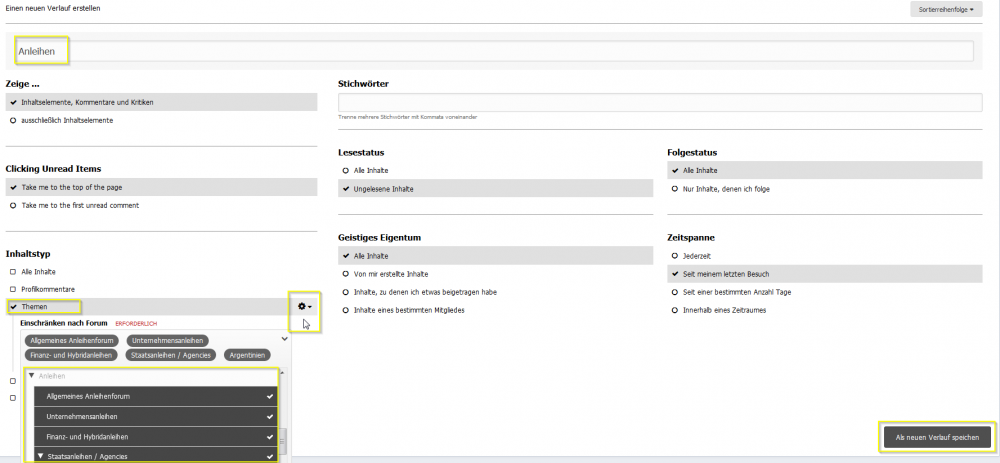The height and width of the screenshot is (463, 1000).
Task: Deselect 'Unternehmensanleihen' row in forum list
Action: tap(156, 416)
